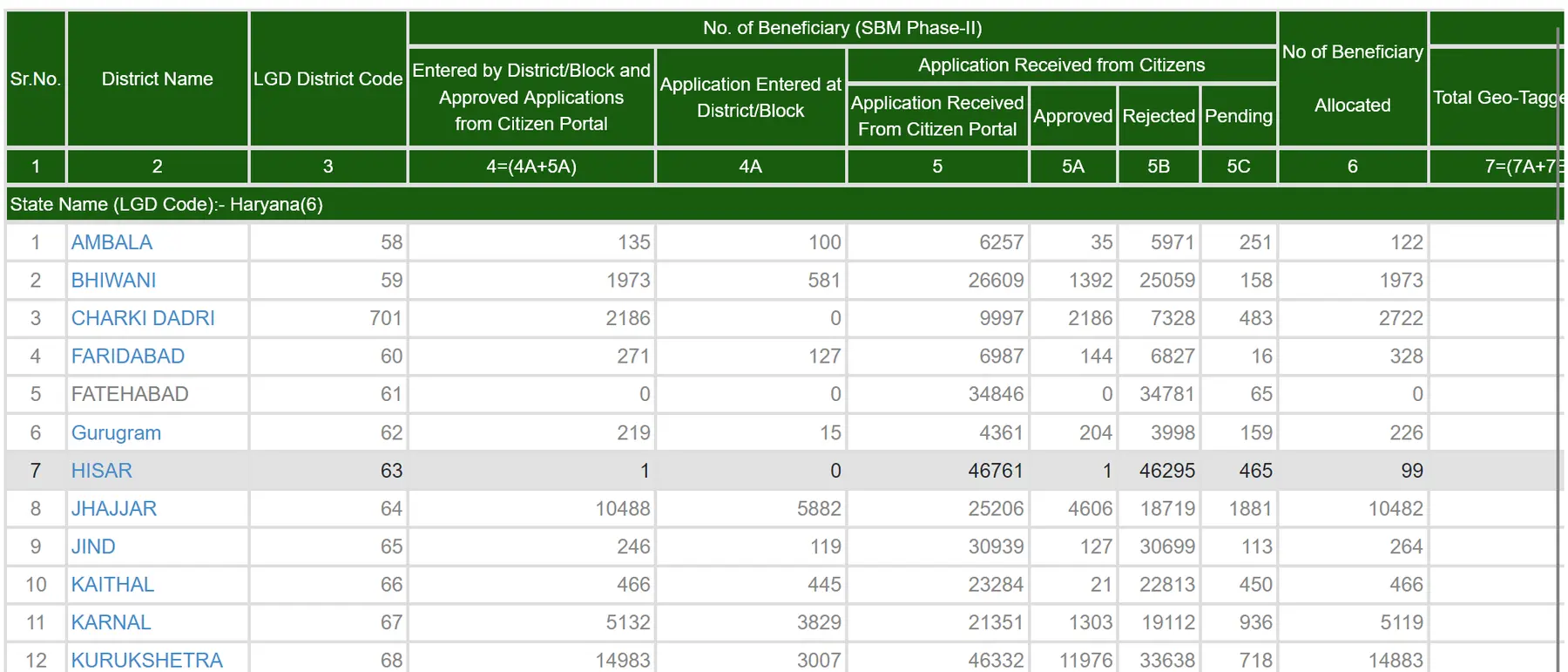Click the value 30939 in Jind row

click(x=996, y=546)
